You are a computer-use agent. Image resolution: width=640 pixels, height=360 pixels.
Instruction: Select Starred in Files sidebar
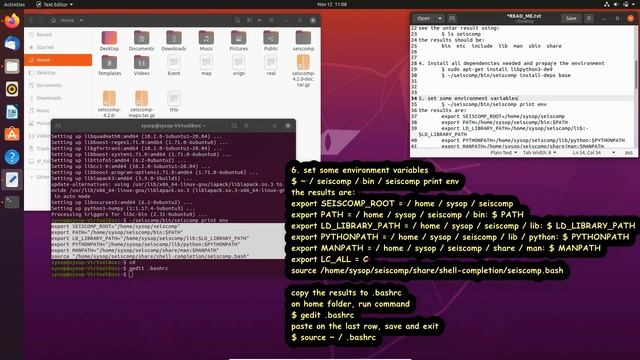[x=58, y=47]
